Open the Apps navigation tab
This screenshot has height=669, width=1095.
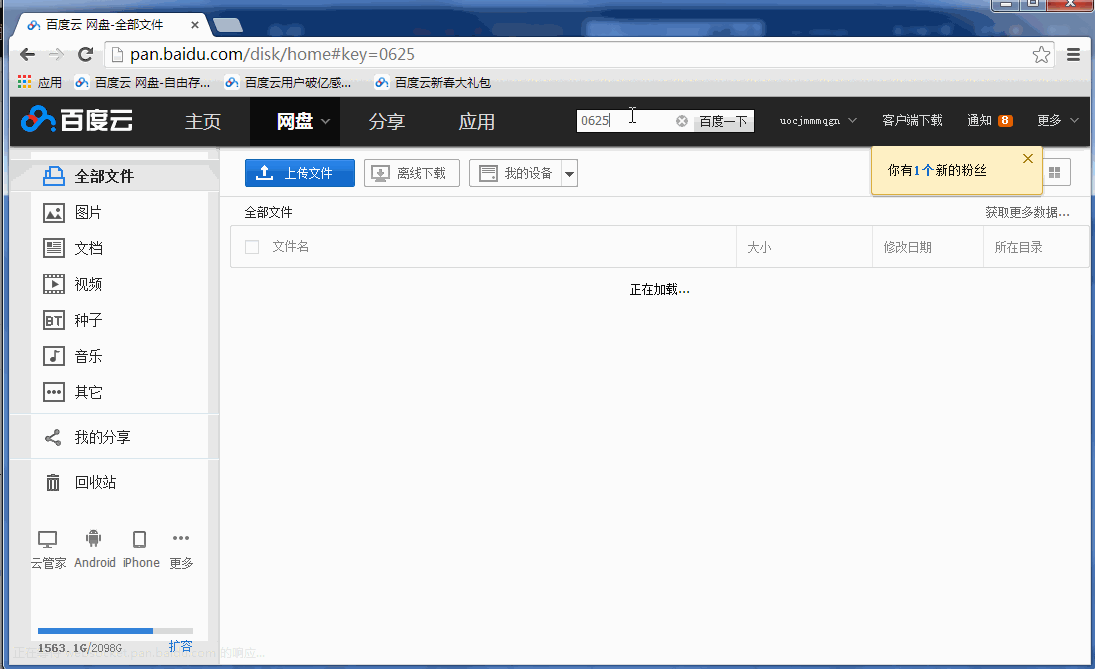[x=477, y=122]
